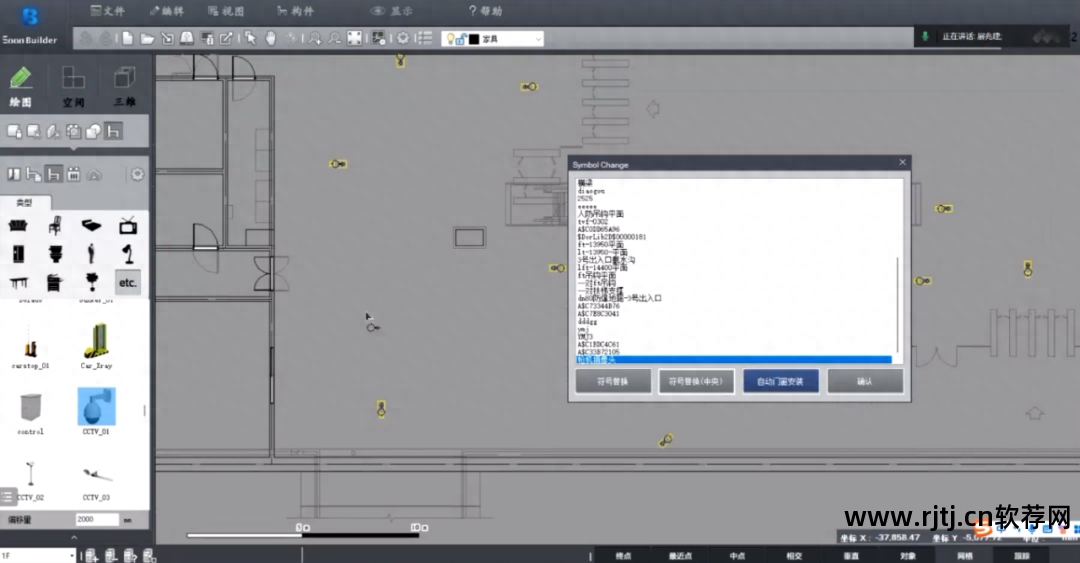Select the chair furniture category
1080x563 pixels.
pos(55,225)
